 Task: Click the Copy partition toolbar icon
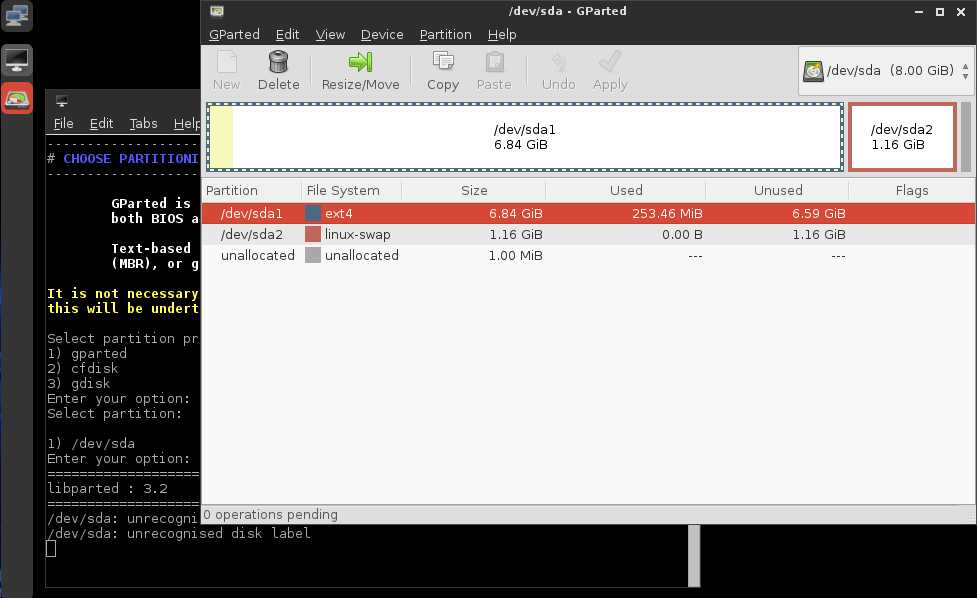(442, 70)
